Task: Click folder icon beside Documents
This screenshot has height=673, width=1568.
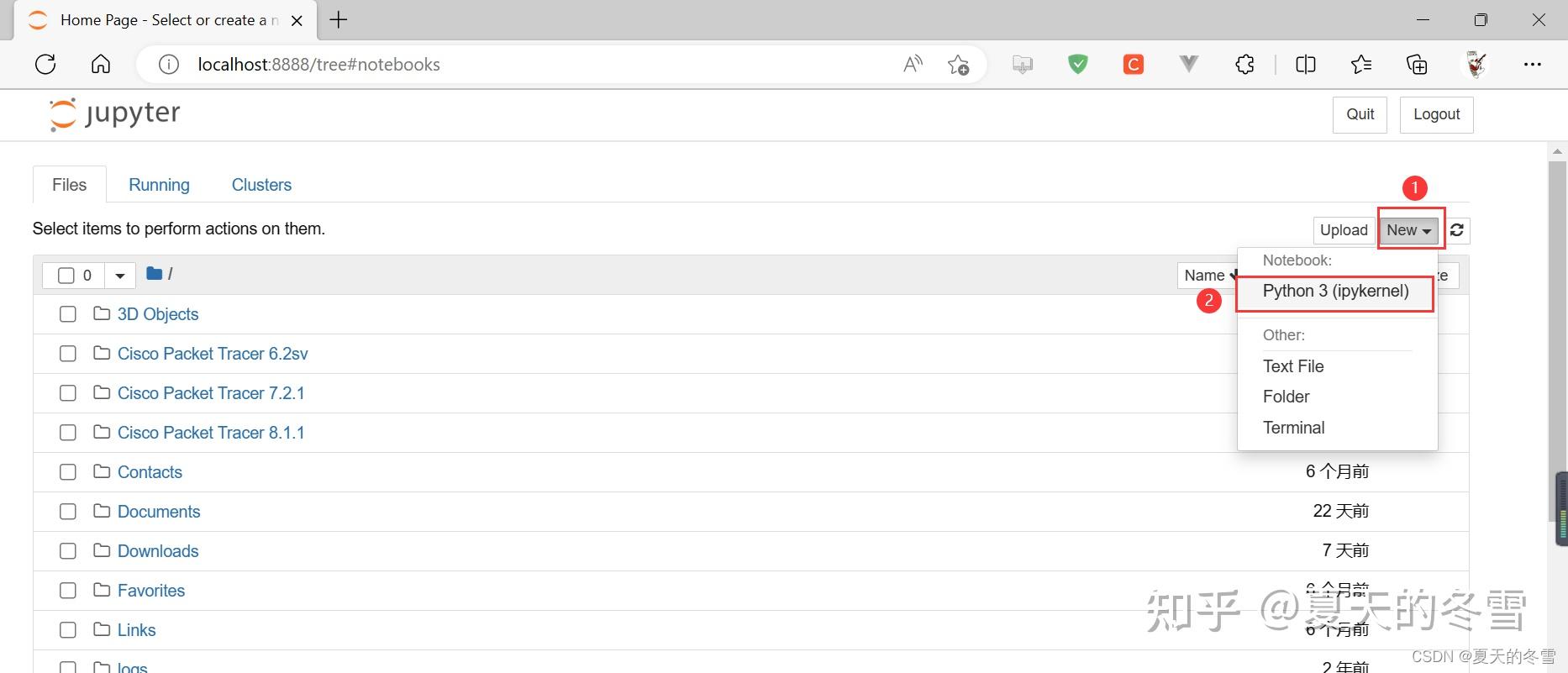Action: click(102, 511)
